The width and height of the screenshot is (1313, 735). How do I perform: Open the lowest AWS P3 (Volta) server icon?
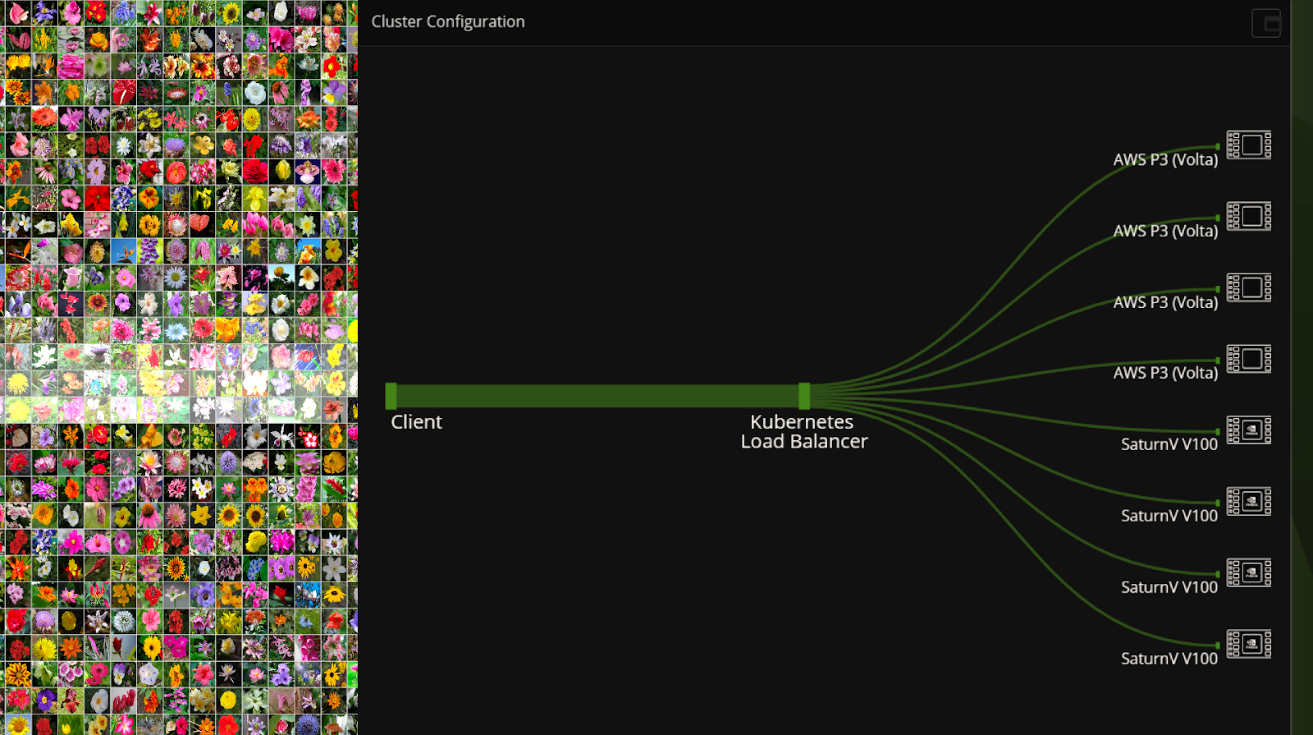(1249, 359)
